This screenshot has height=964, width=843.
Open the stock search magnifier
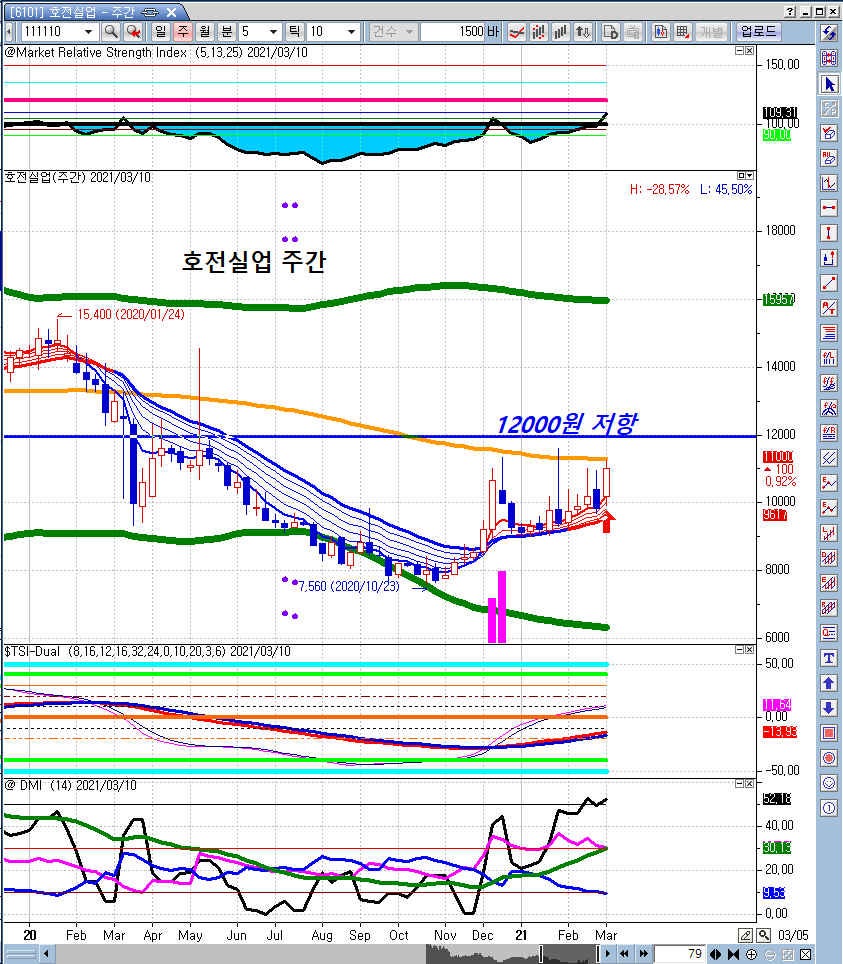click(111, 31)
